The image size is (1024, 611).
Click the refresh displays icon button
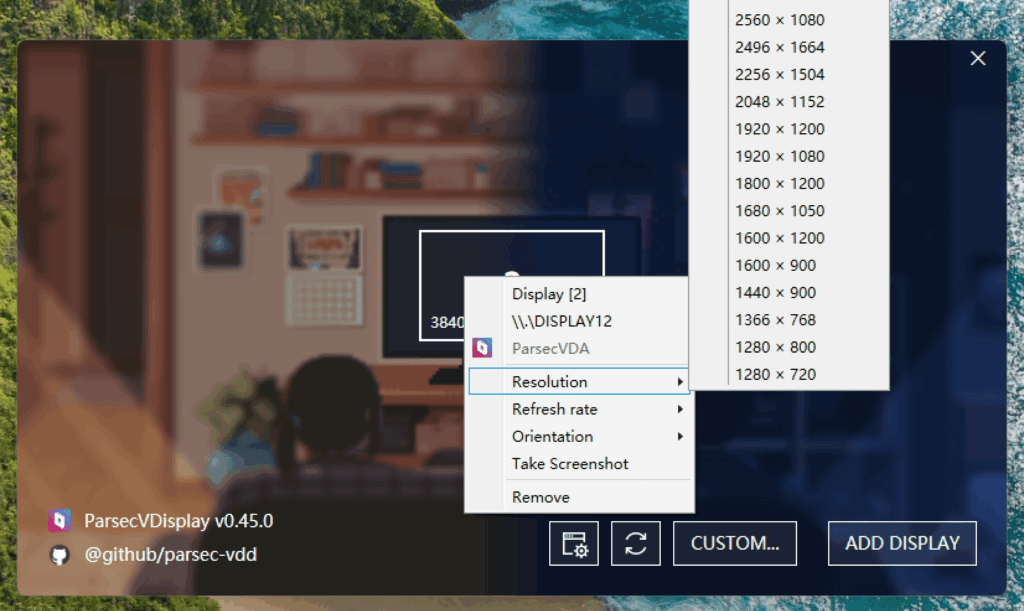(x=636, y=544)
